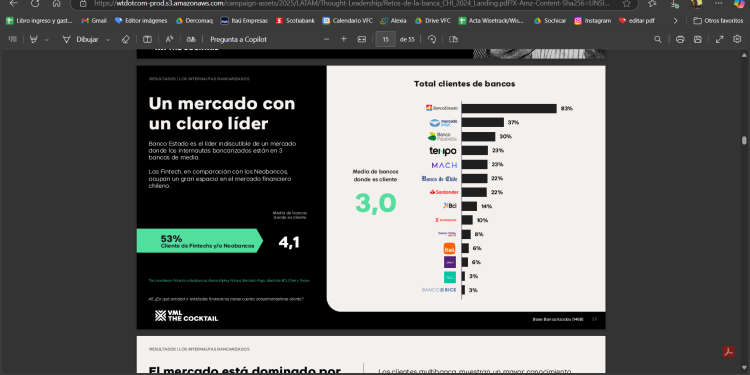Open the Gmail bookmark

(x=94, y=21)
